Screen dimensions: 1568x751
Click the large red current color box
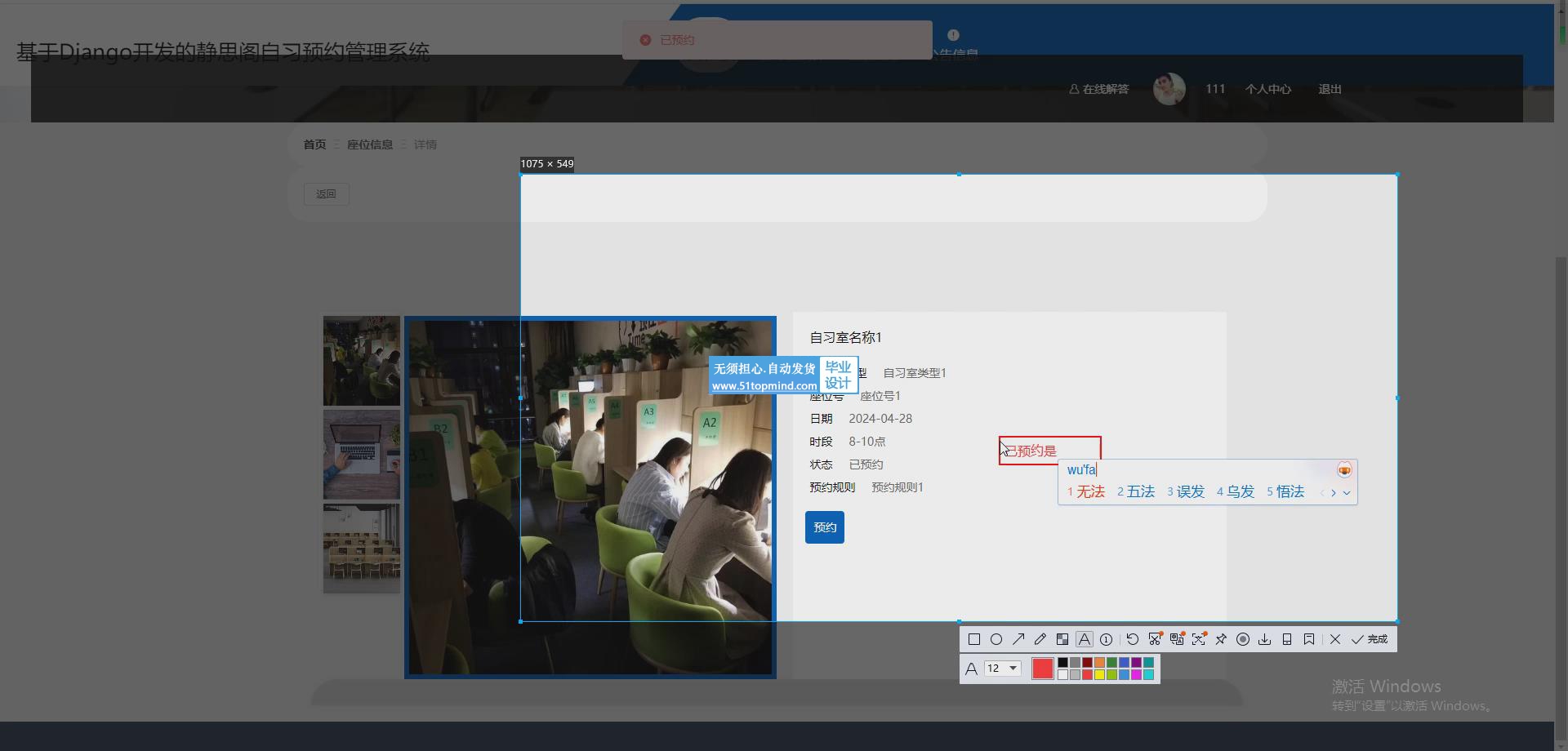pos(1043,669)
